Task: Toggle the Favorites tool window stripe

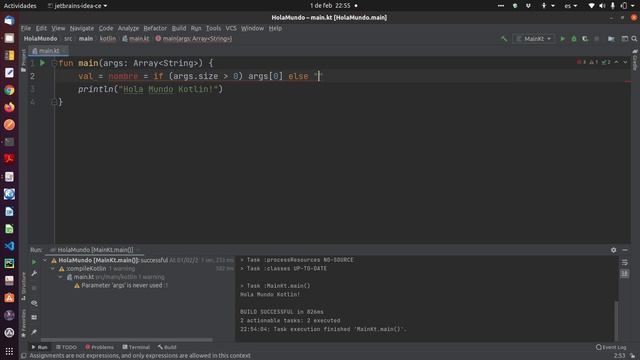Action: 23,323
